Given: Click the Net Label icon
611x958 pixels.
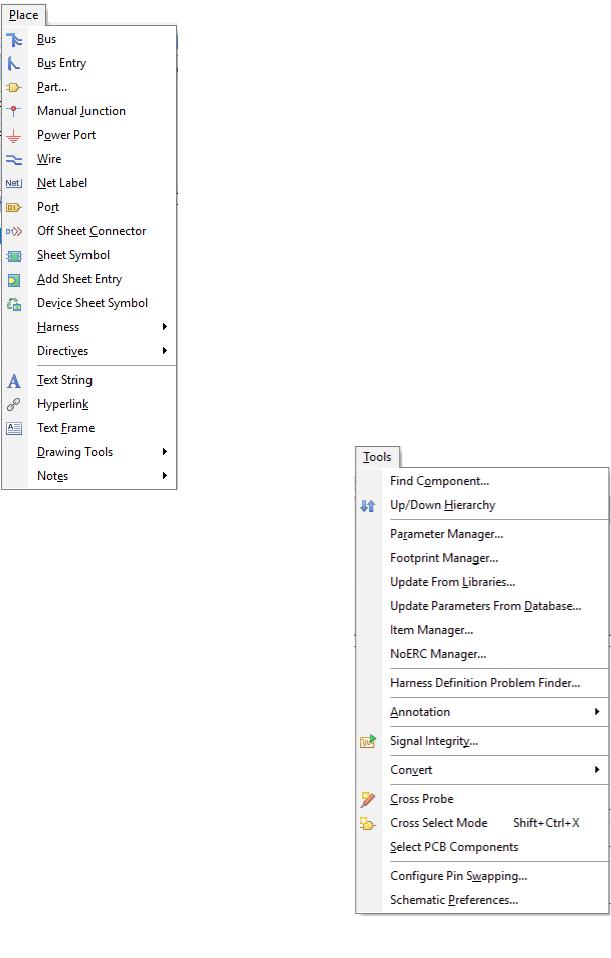Looking at the screenshot, I should 14,183.
